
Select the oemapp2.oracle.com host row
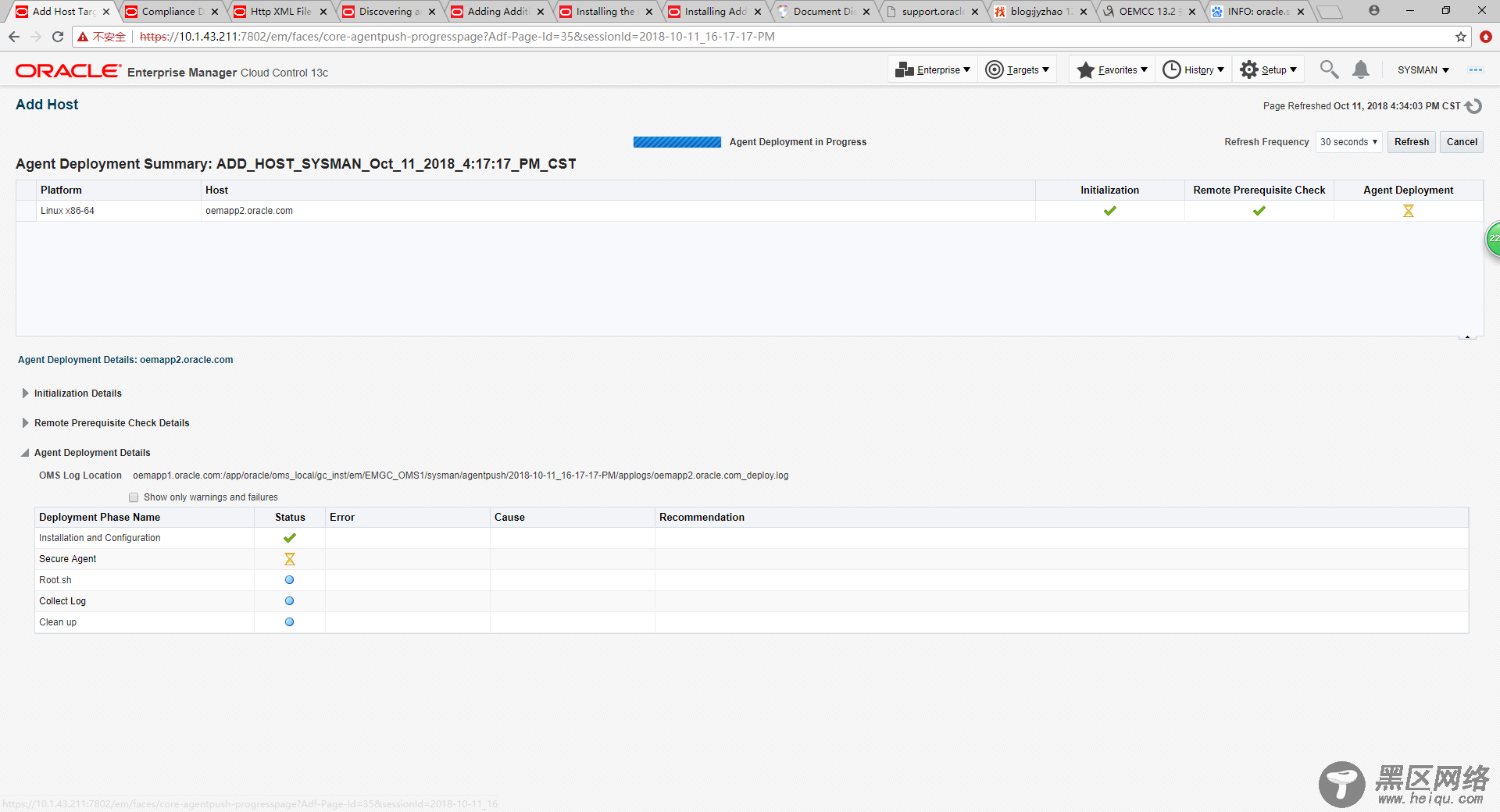(749, 211)
